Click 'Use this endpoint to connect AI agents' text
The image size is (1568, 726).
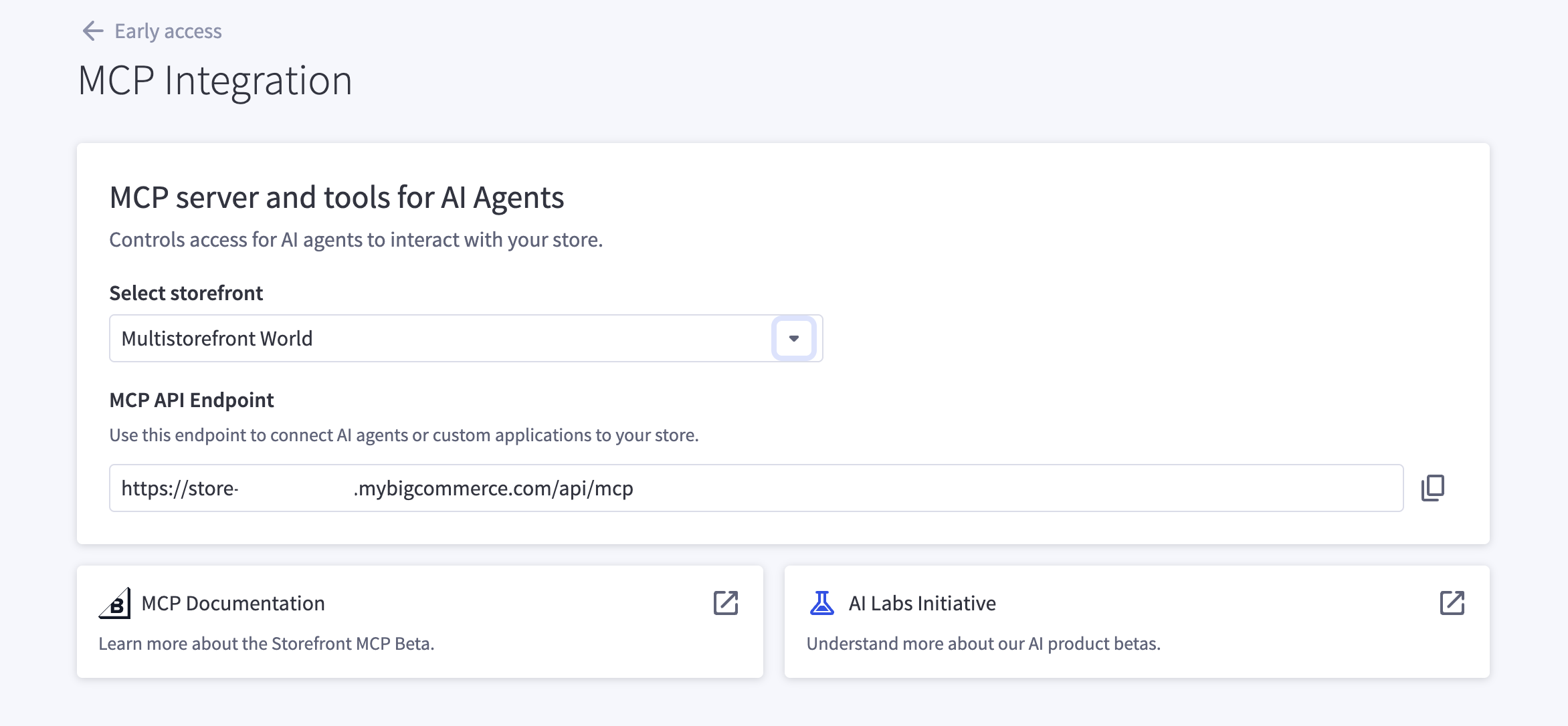pos(404,435)
